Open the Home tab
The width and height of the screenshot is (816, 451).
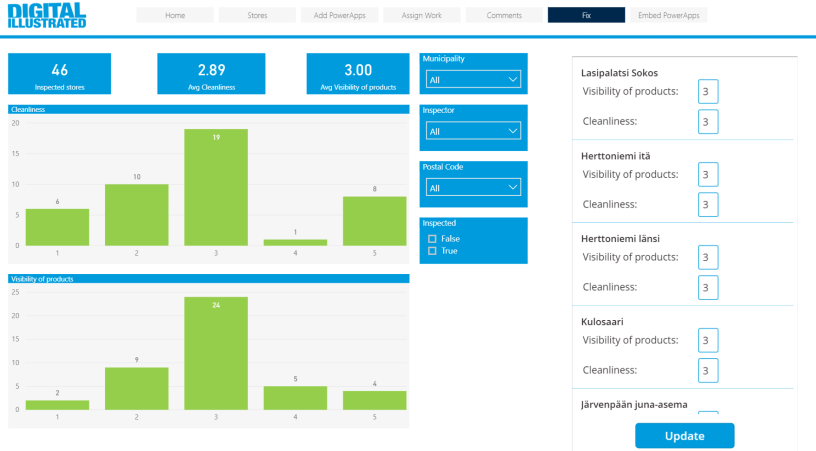175,15
